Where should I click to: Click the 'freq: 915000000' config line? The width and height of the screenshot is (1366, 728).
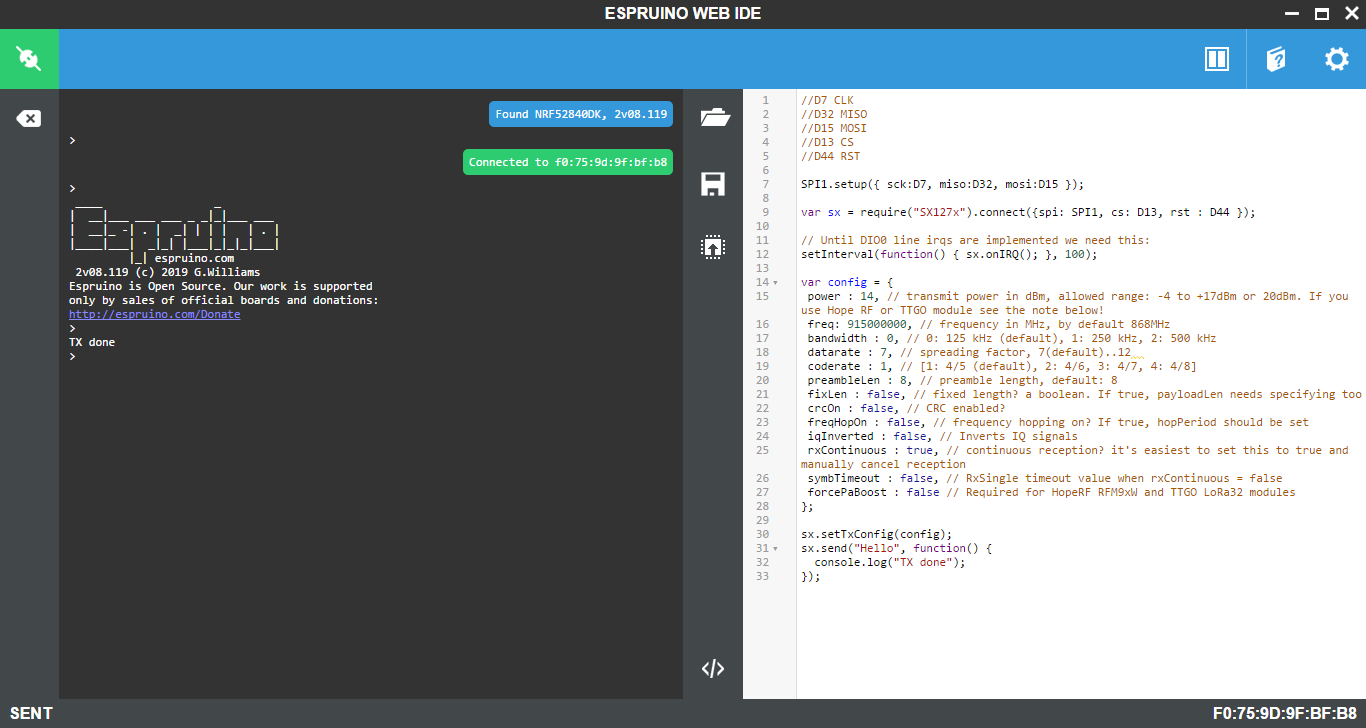tap(988, 324)
